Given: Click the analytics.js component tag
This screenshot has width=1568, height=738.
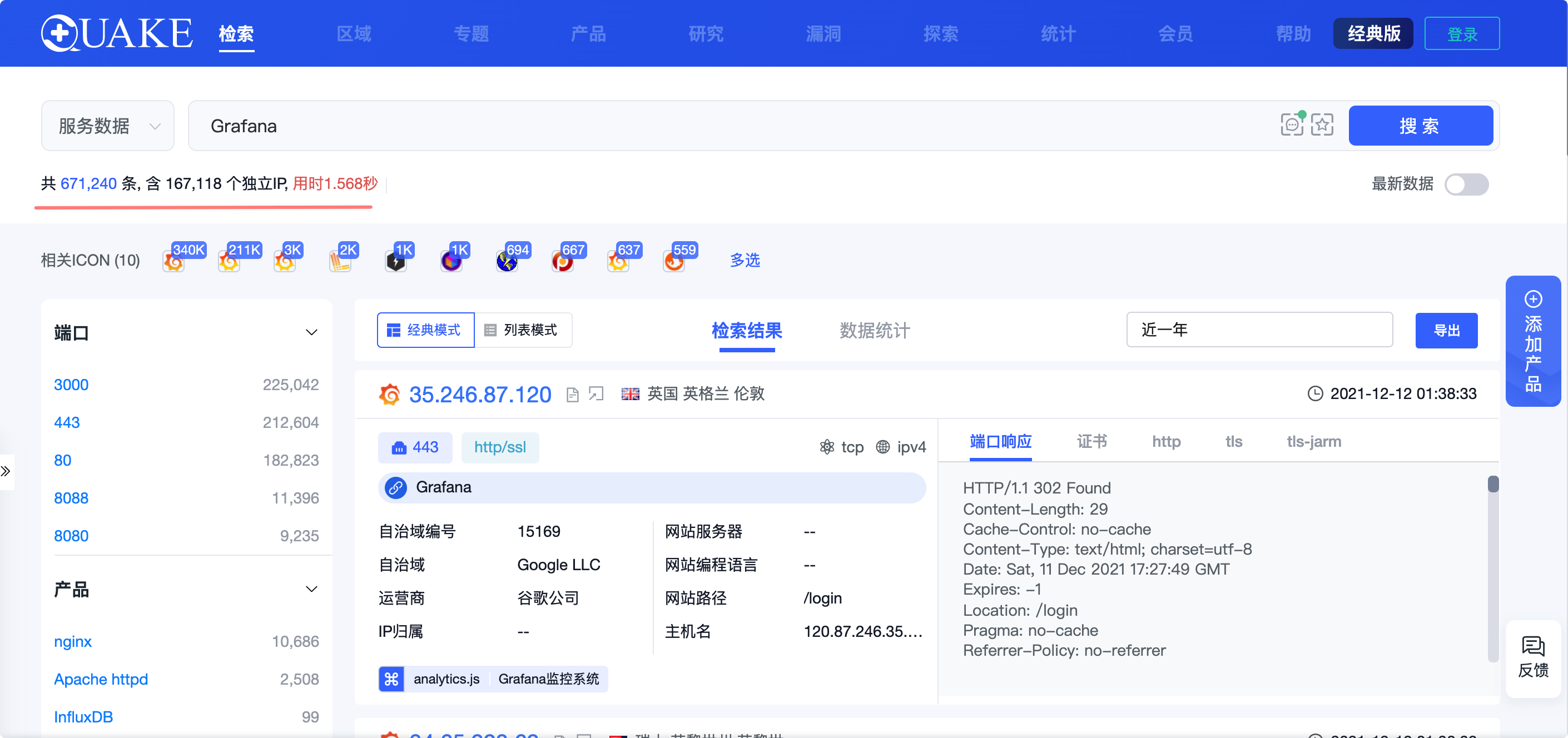Looking at the screenshot, I should click(x=446, y=679).
